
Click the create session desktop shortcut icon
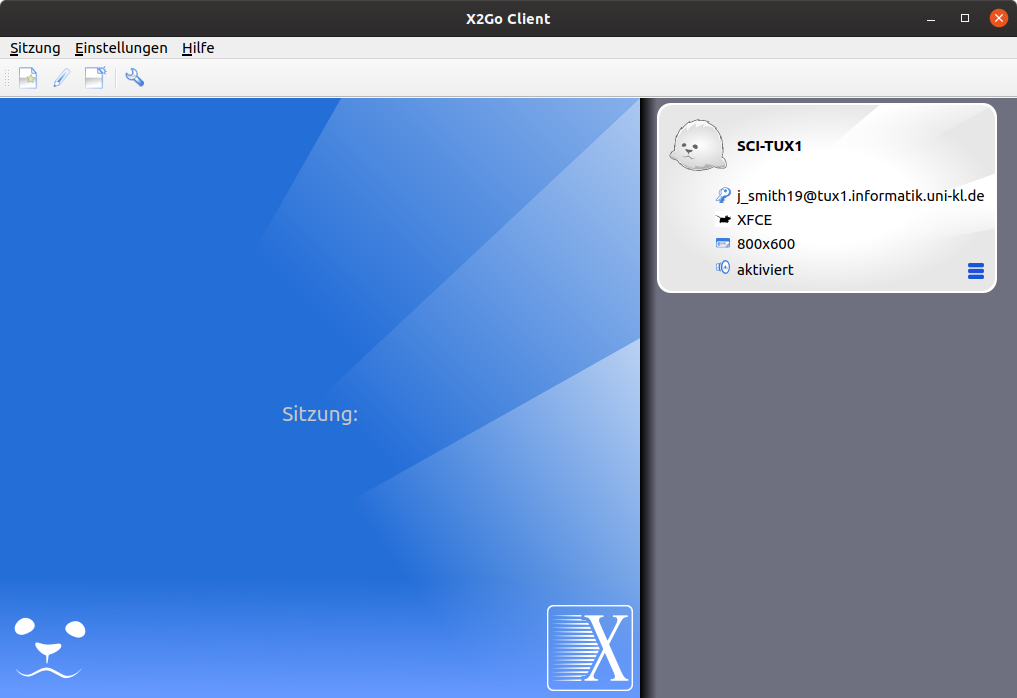pos(95,78)
